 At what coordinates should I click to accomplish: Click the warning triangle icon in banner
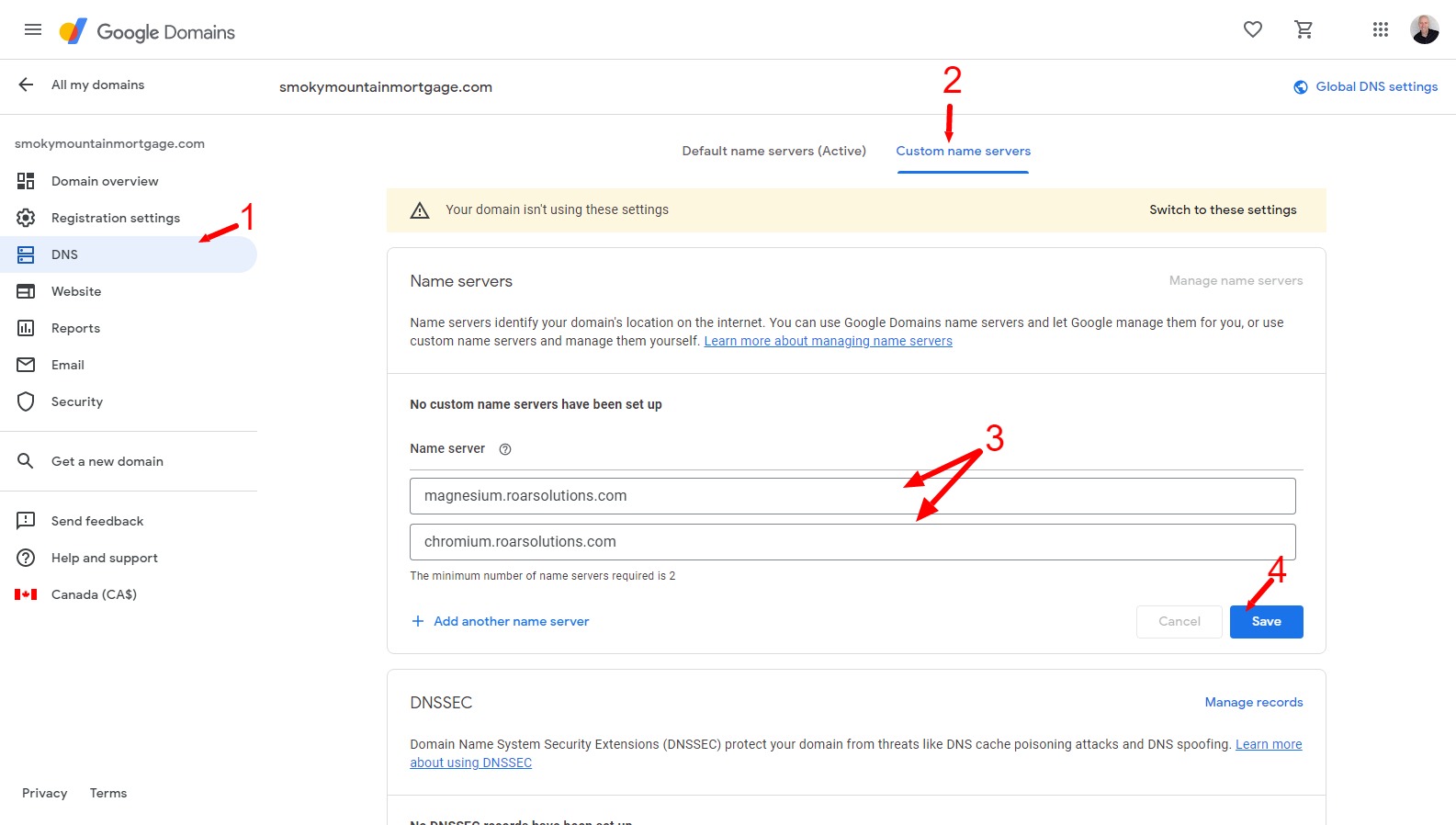[x=420, y=210]
